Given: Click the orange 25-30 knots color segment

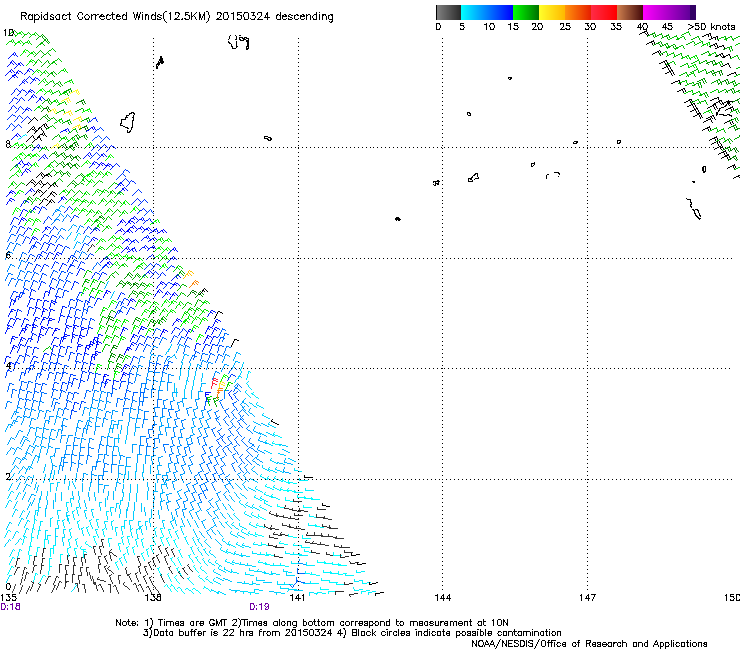Looking at the screenshot, I should (578, 12).
